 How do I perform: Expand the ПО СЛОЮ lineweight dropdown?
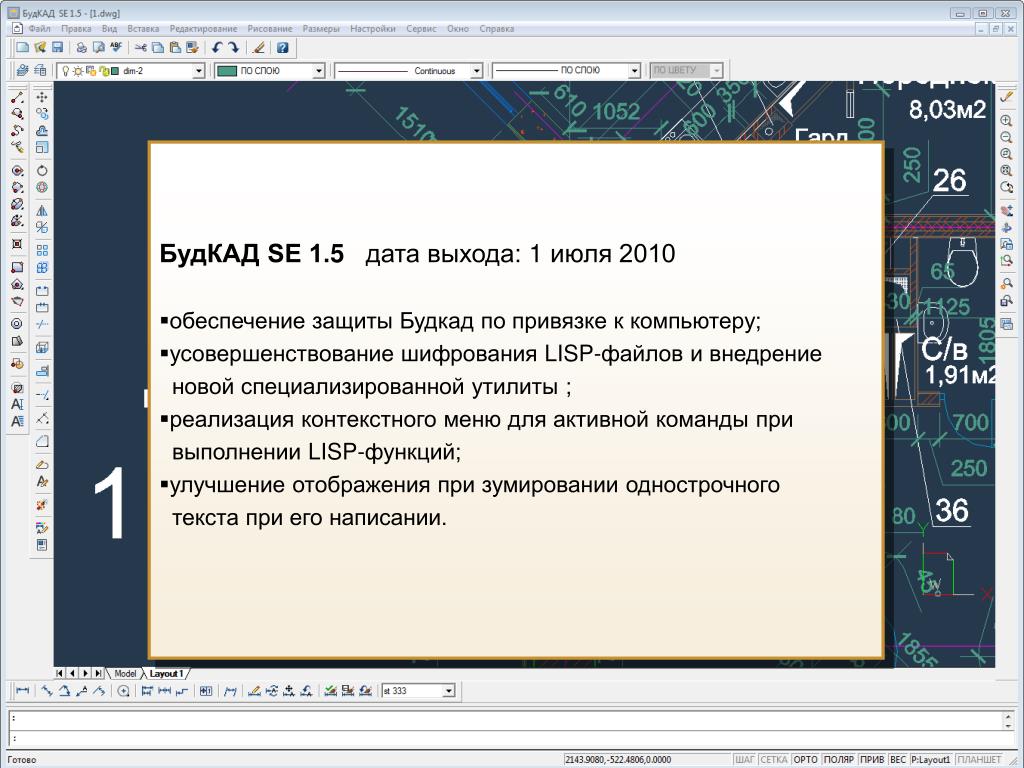tap(633, 71)
